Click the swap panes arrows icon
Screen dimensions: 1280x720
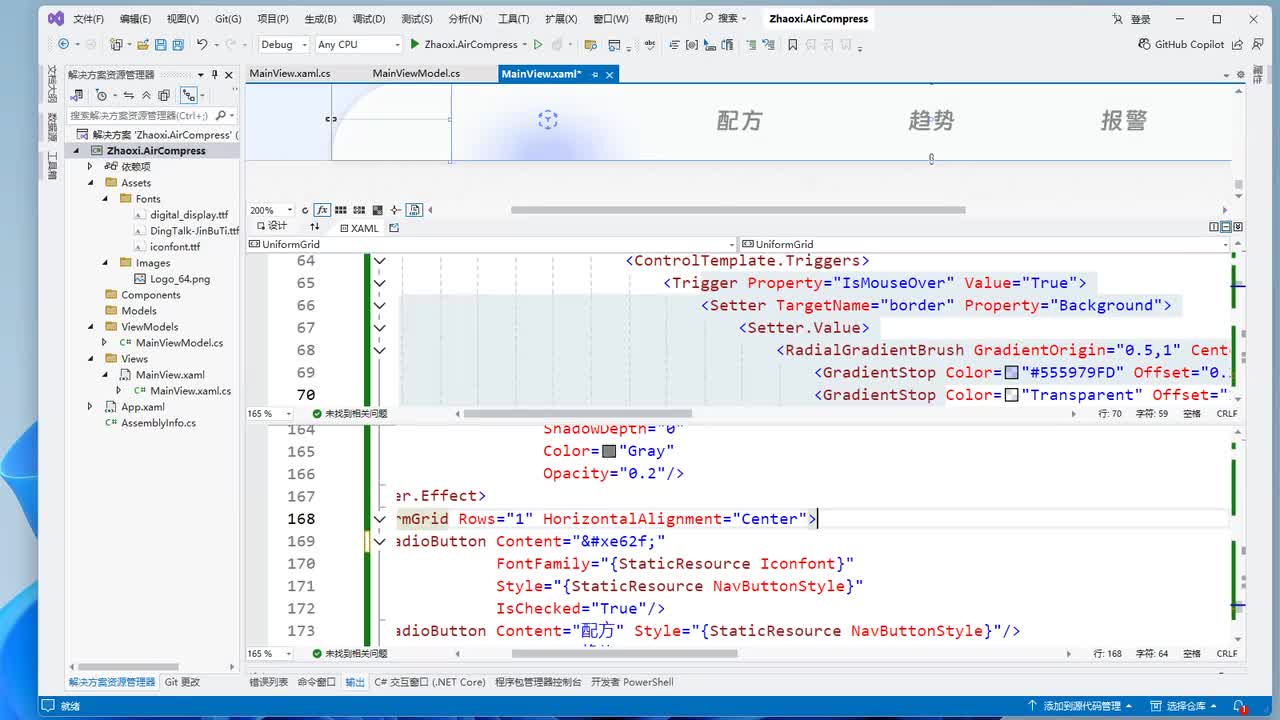pyautogui.click(x=314, y=227)
